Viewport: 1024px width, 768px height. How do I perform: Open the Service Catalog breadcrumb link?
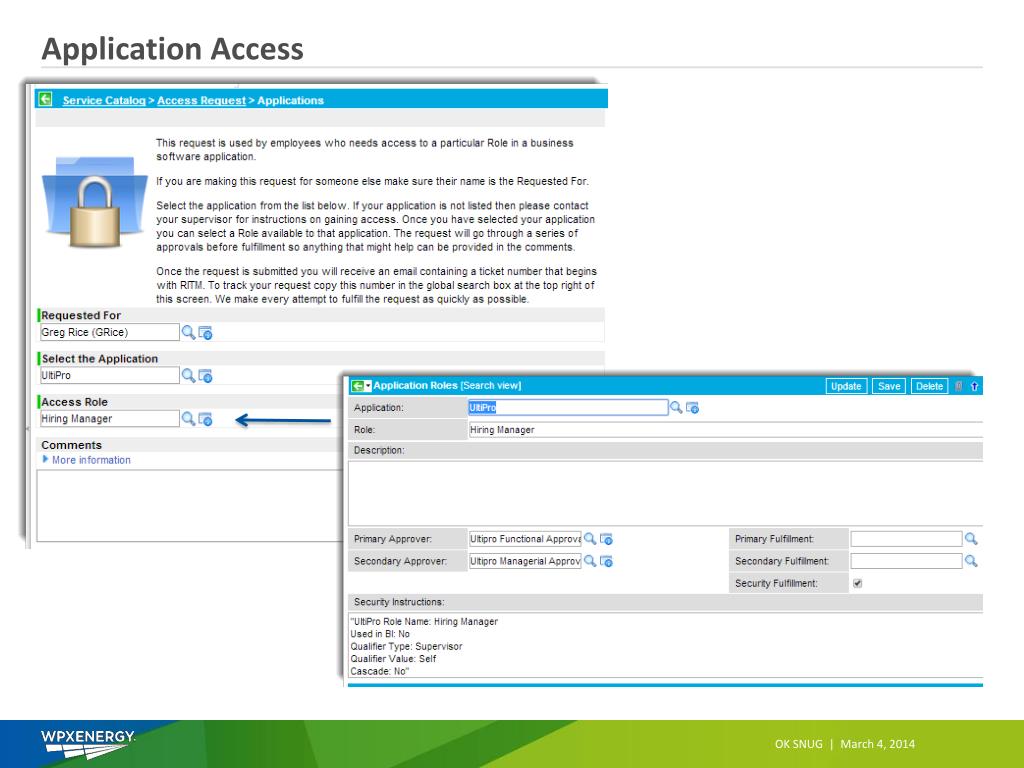point(104,101)
